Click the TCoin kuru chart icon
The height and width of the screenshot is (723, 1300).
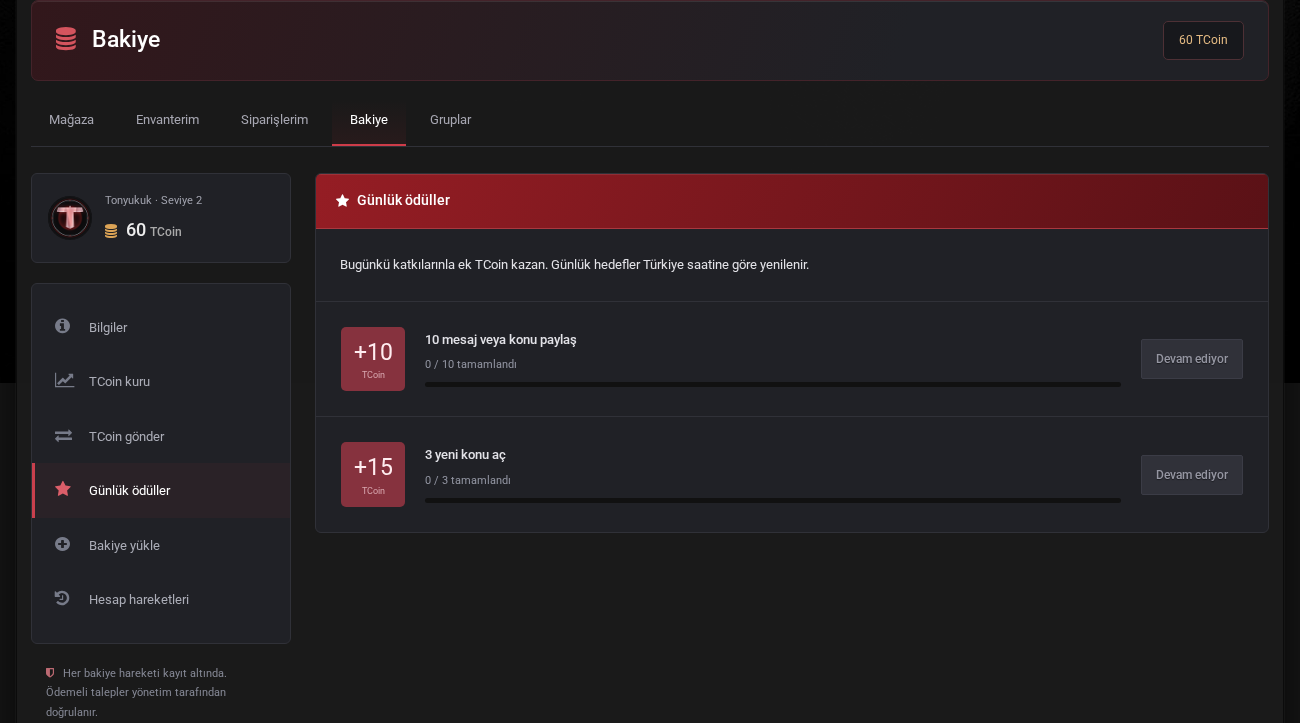point(64,380)
